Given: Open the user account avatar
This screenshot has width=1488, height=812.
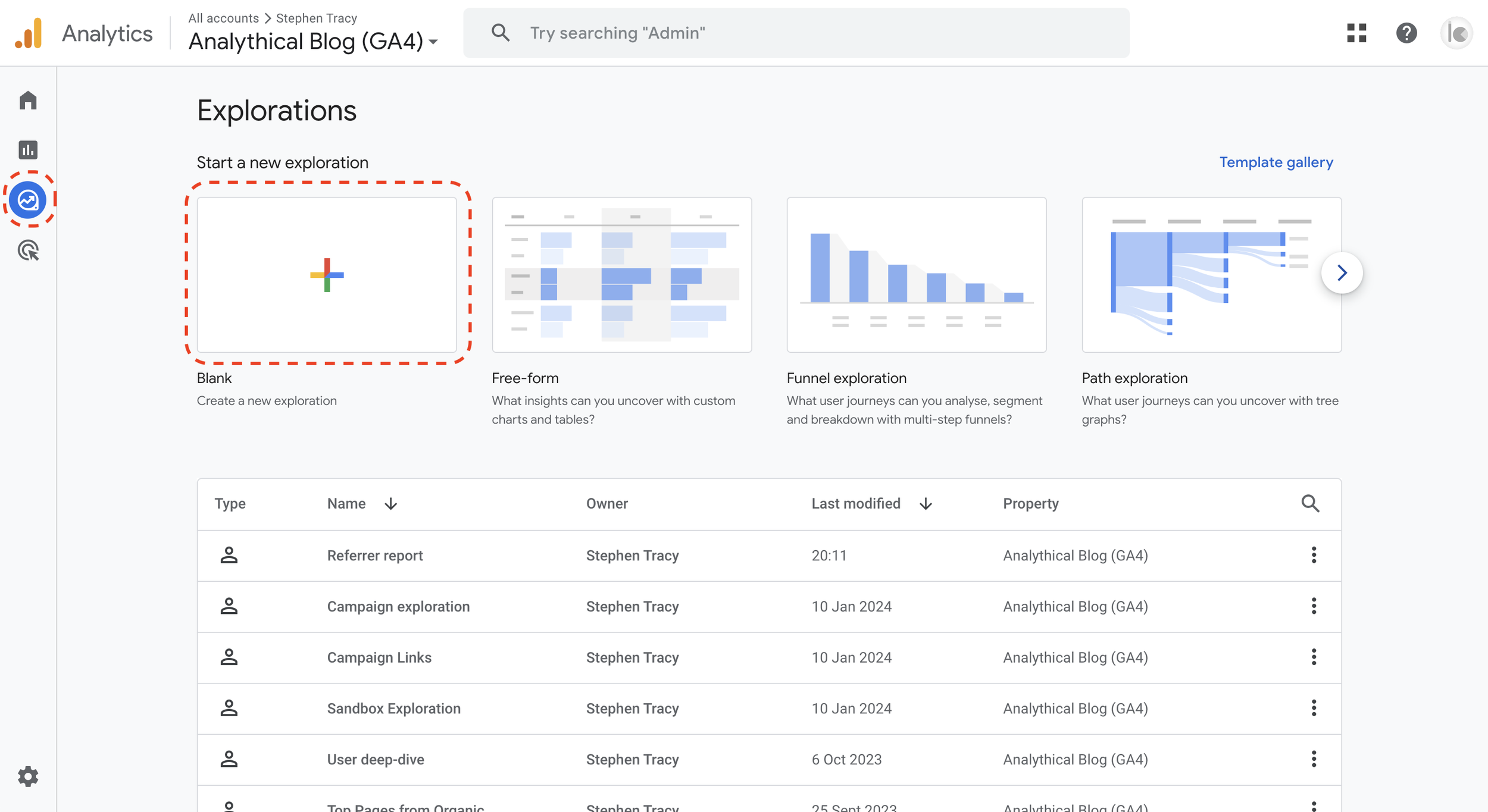Looking at the screenshot, I should coord(1456,33).
